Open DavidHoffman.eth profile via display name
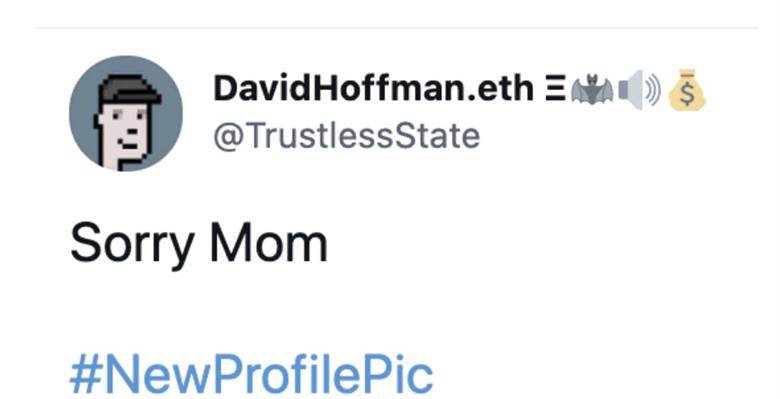 click(373, 88)
